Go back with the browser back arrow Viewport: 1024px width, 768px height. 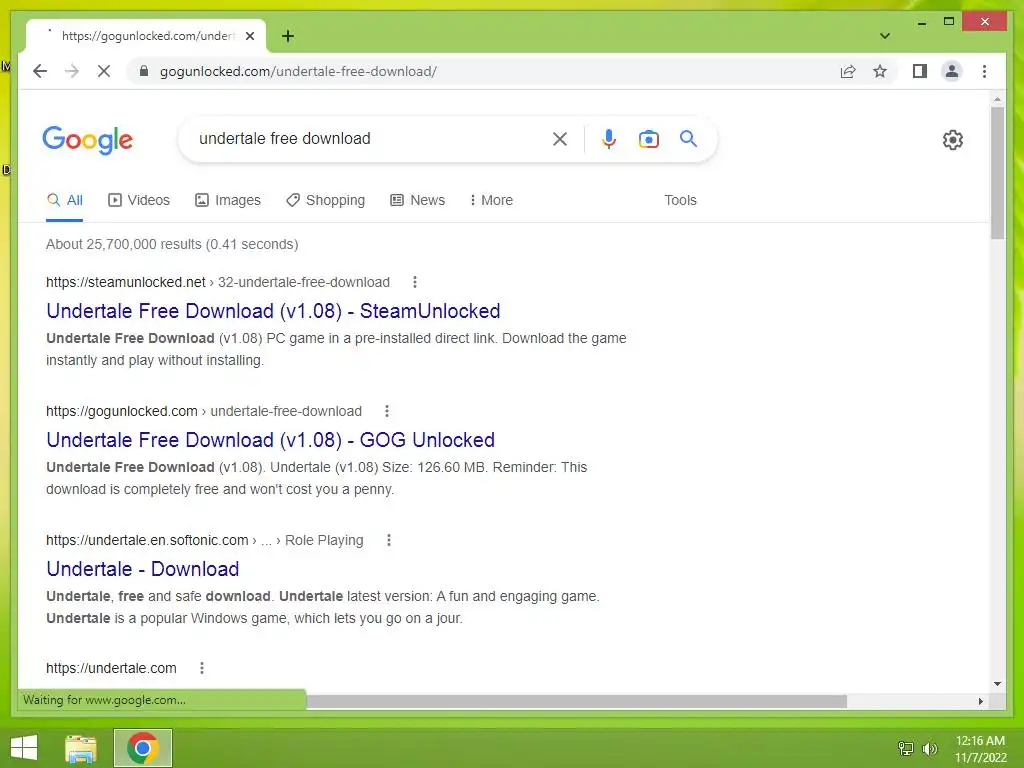[40, 71]
